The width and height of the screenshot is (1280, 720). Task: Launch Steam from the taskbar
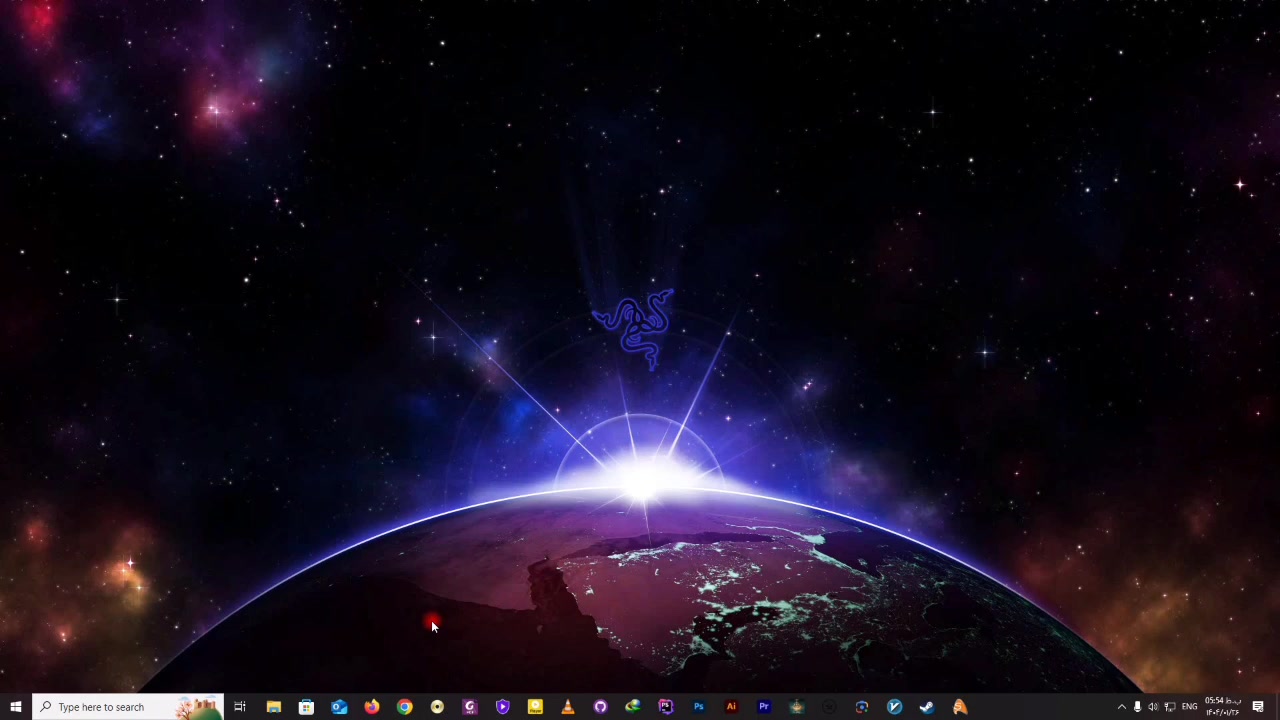pyautogui.click(x=927, y=707)
